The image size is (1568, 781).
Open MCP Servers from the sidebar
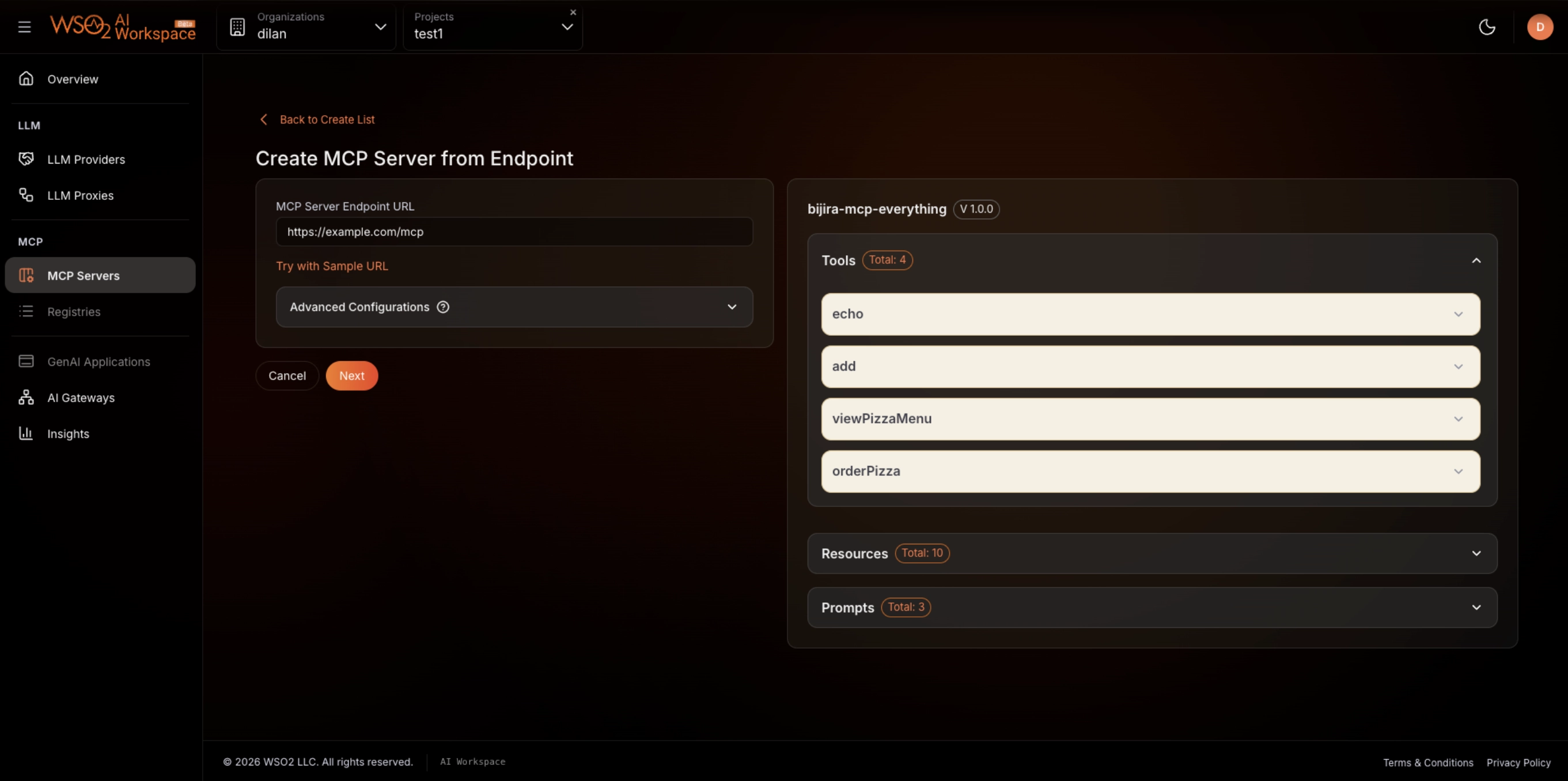point(84,275)
